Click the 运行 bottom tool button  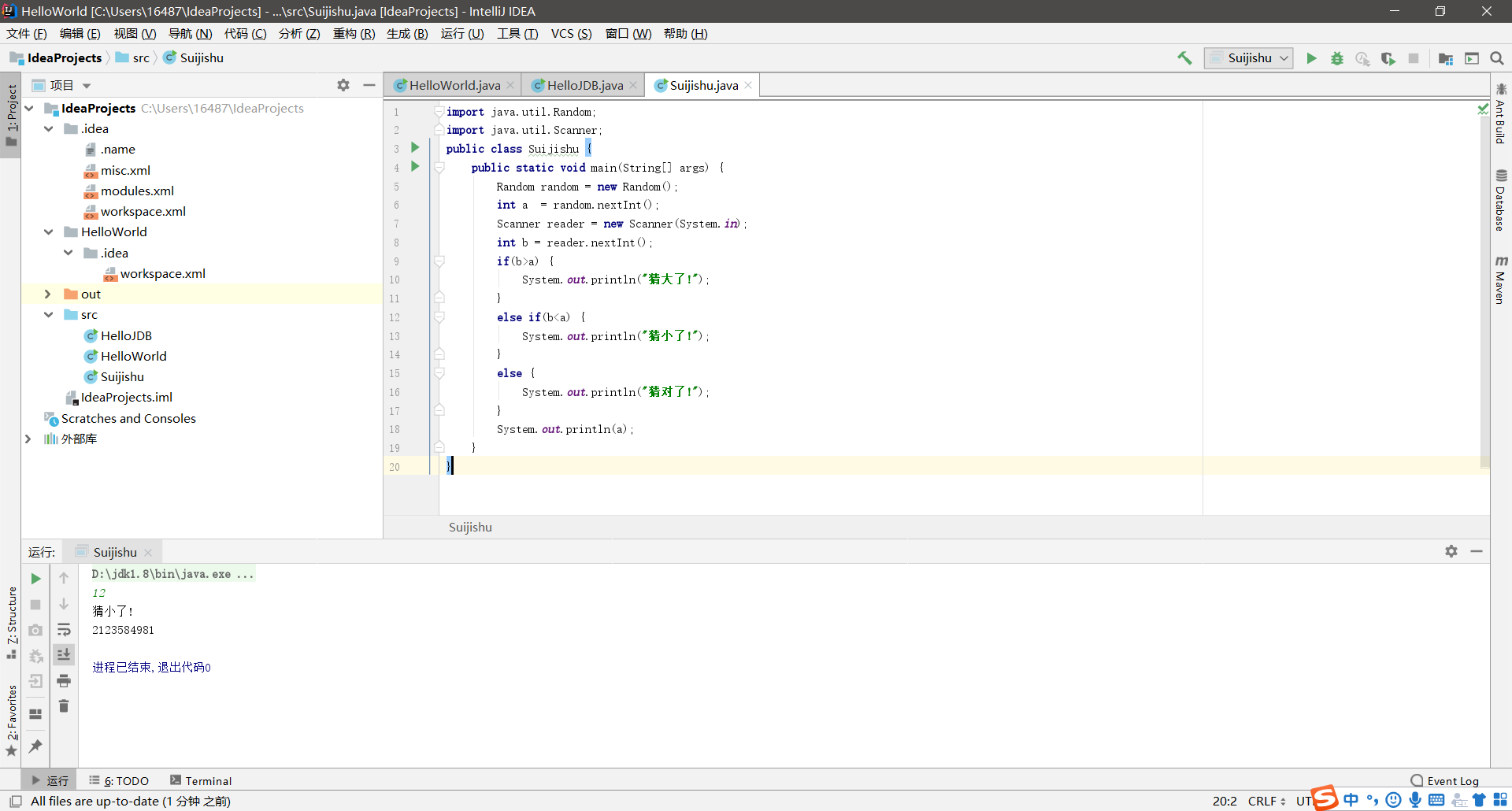tap(50, 780)
